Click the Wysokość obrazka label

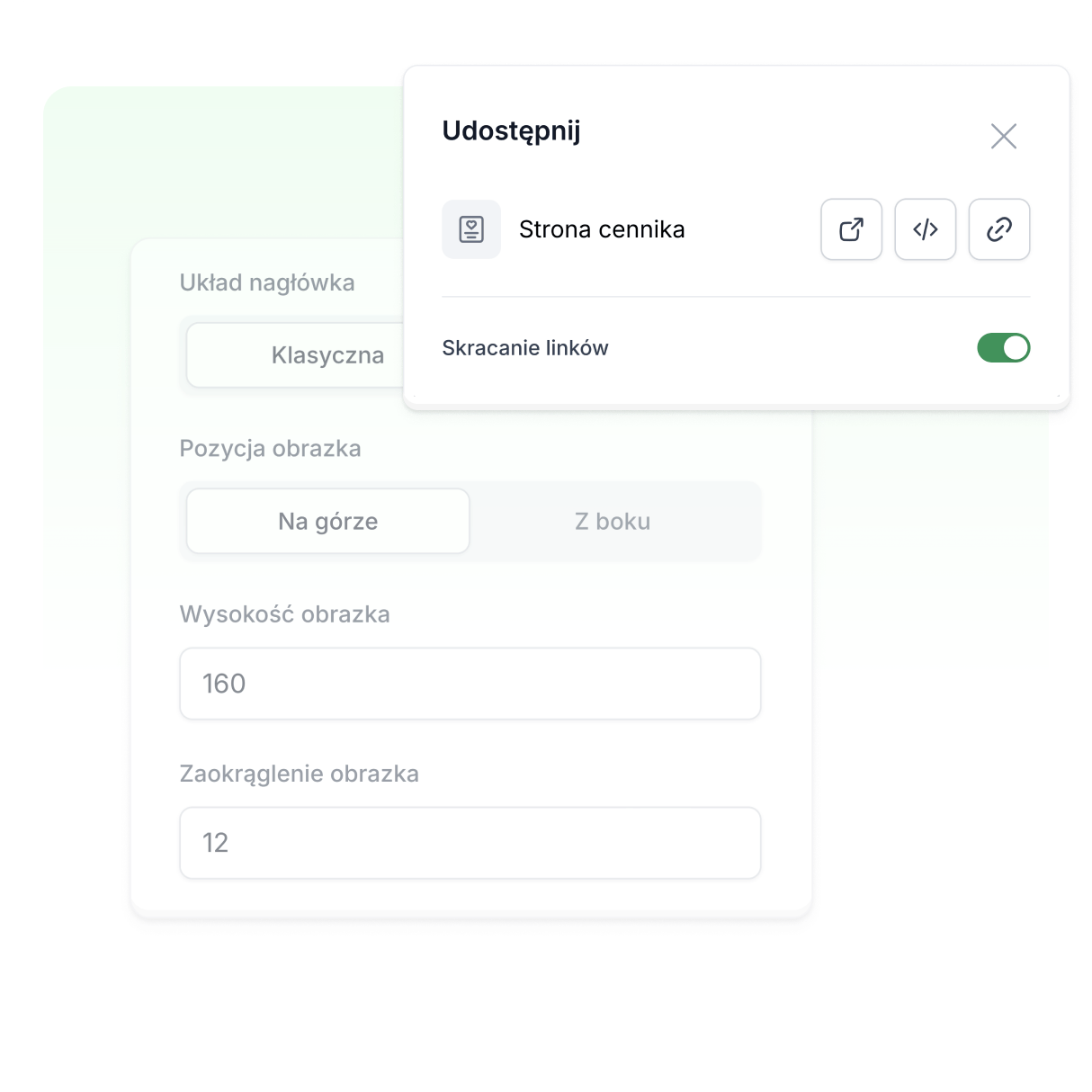[x=284, y=614]
